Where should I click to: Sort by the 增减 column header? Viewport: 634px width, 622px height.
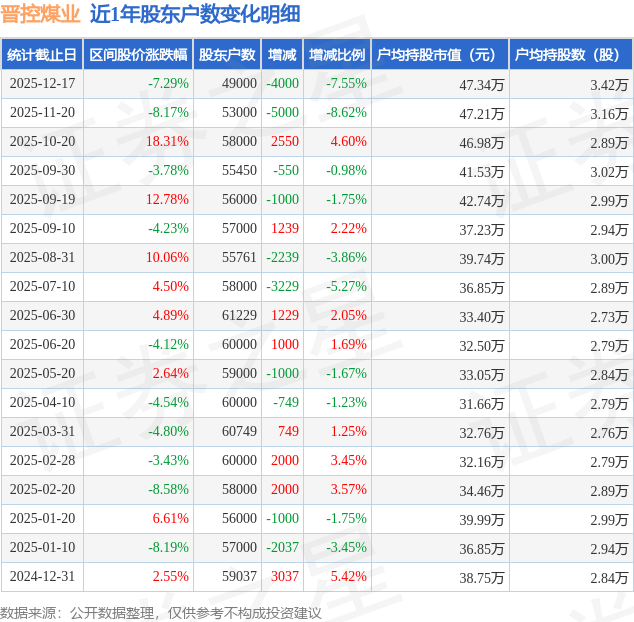point(284,55)
